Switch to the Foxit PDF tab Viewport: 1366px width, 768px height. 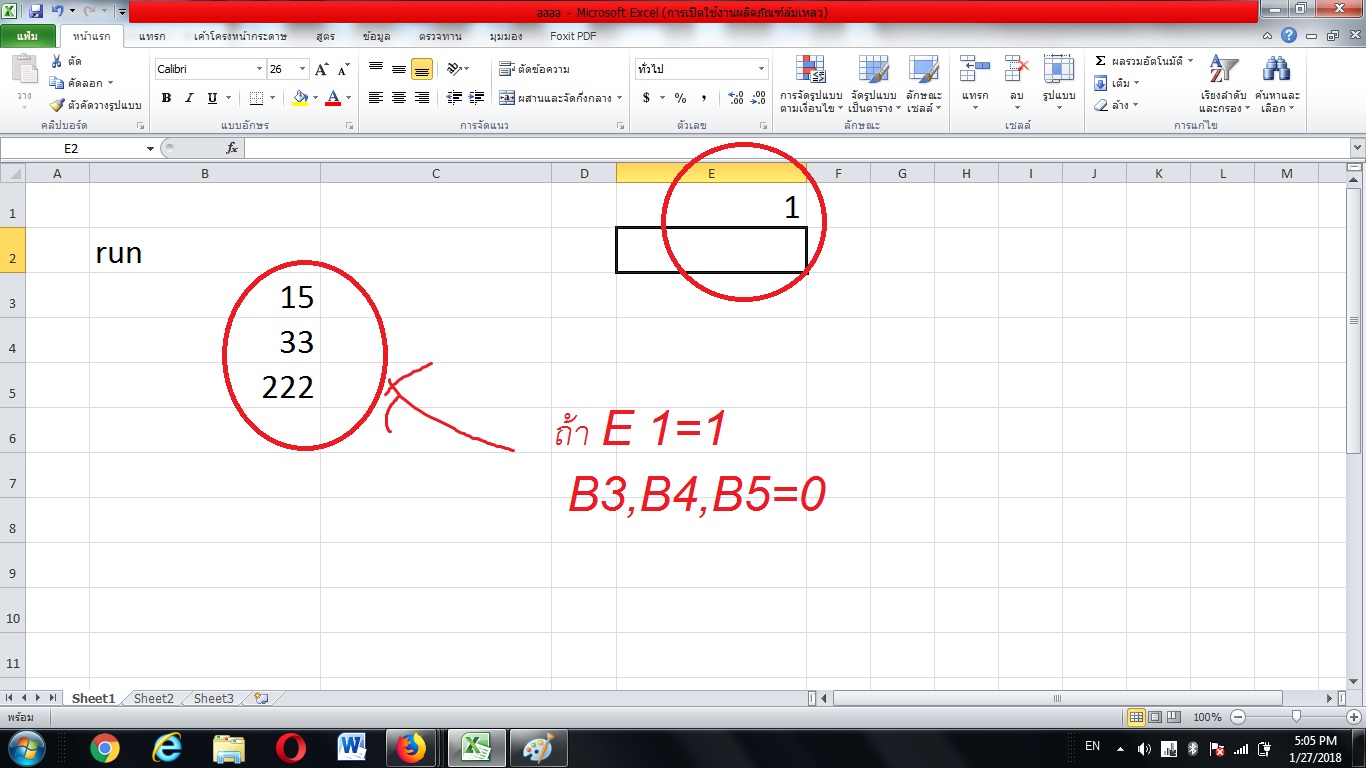(x=574, y=36)
